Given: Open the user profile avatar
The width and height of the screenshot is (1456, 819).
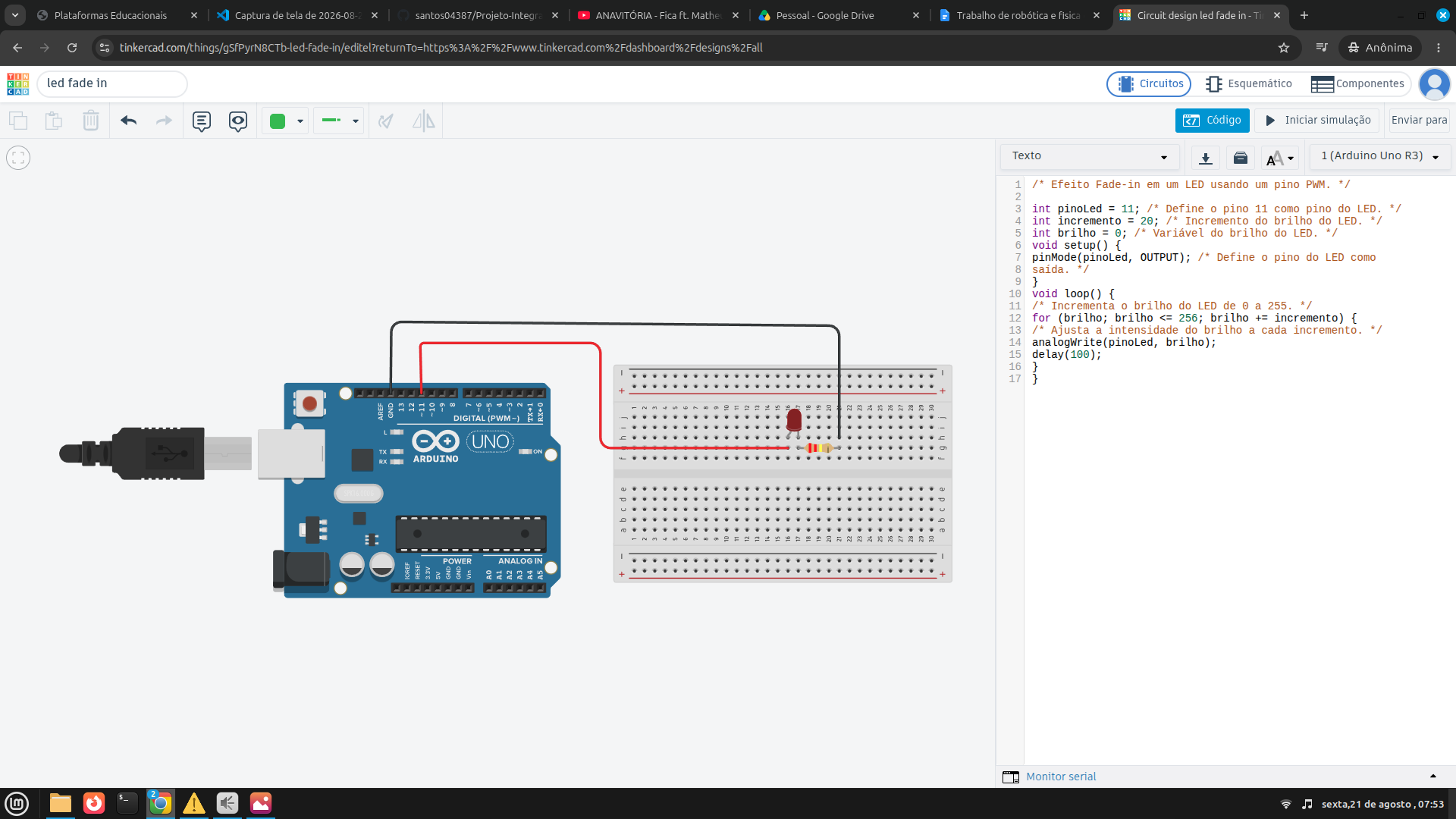Looking at the screenshot, I should [1435, 84].
